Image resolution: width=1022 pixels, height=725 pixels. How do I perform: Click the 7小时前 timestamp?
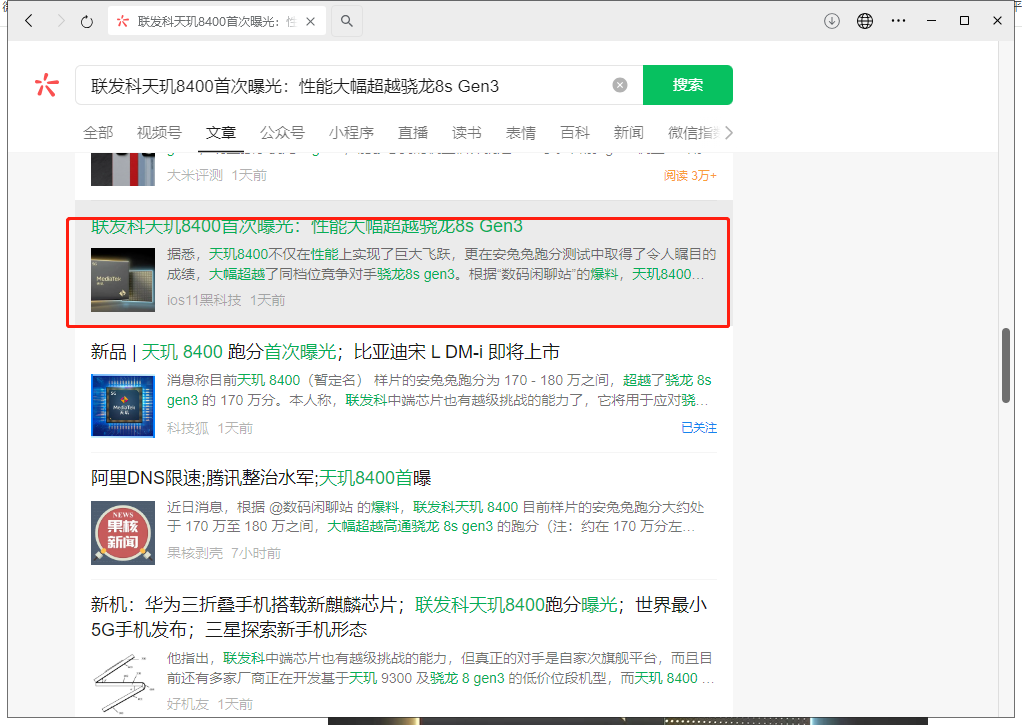point(256,554)
